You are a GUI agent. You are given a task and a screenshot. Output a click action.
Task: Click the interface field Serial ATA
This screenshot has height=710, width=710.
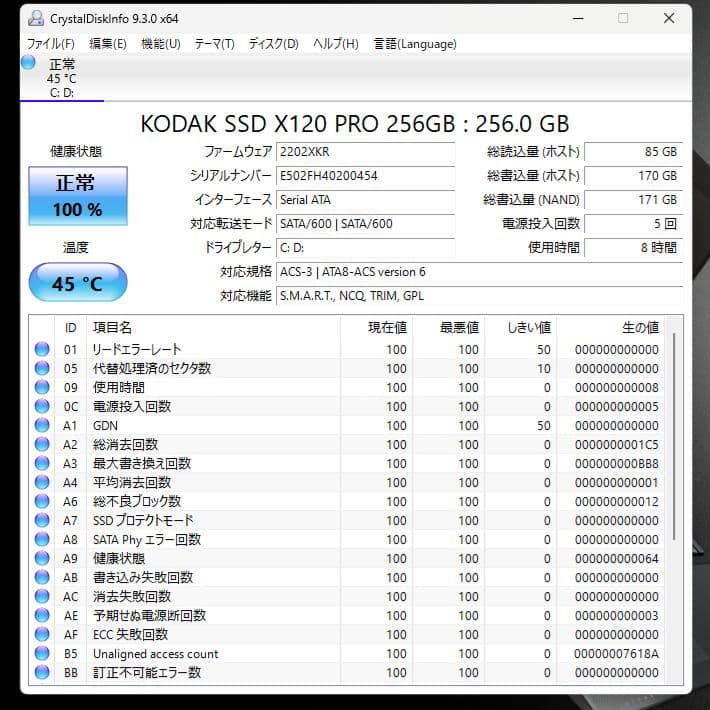click(x=365, y=200)
